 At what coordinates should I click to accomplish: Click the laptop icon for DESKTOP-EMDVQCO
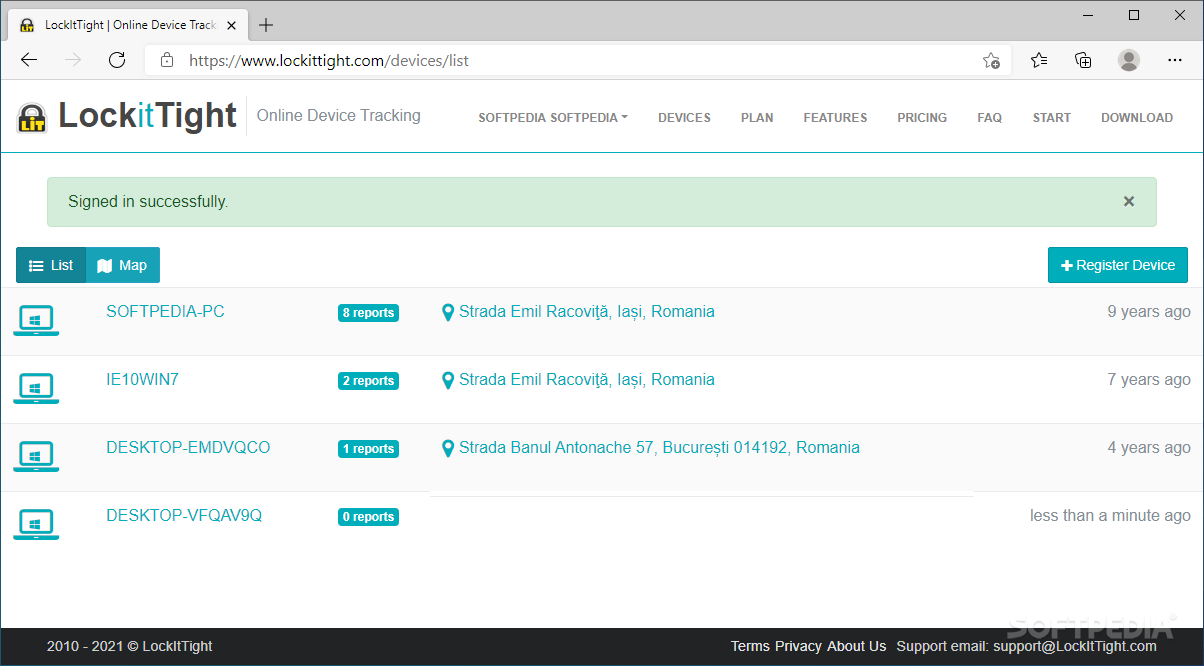(36, 457)
